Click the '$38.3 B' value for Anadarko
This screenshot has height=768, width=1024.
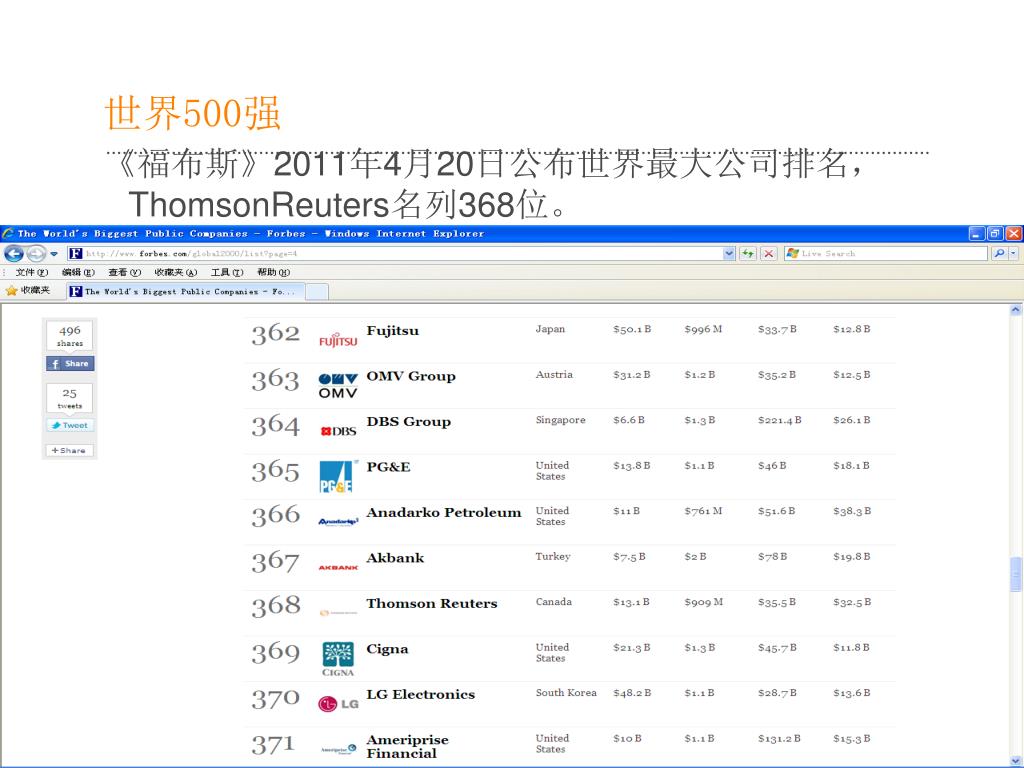[x=852, y=511]
